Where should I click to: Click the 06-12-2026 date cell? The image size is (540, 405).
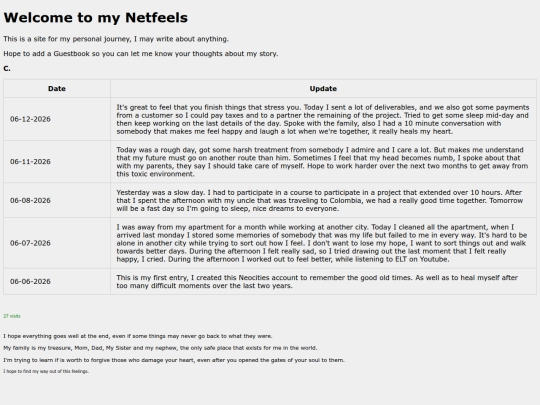coord(57,119)
